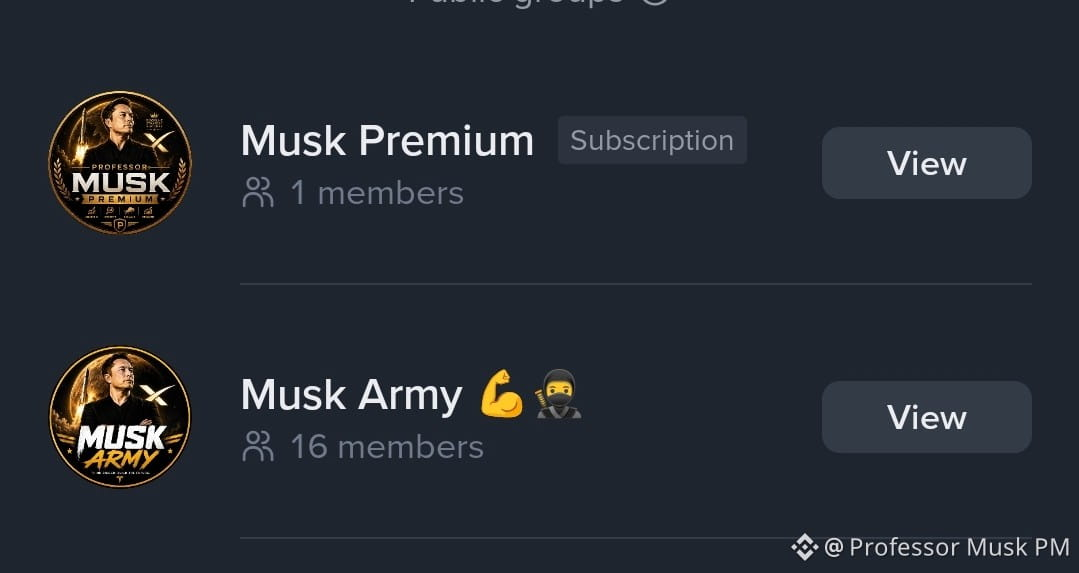
Task: Open the Musk Army group avatar
Action: click(x=120, y=417)
